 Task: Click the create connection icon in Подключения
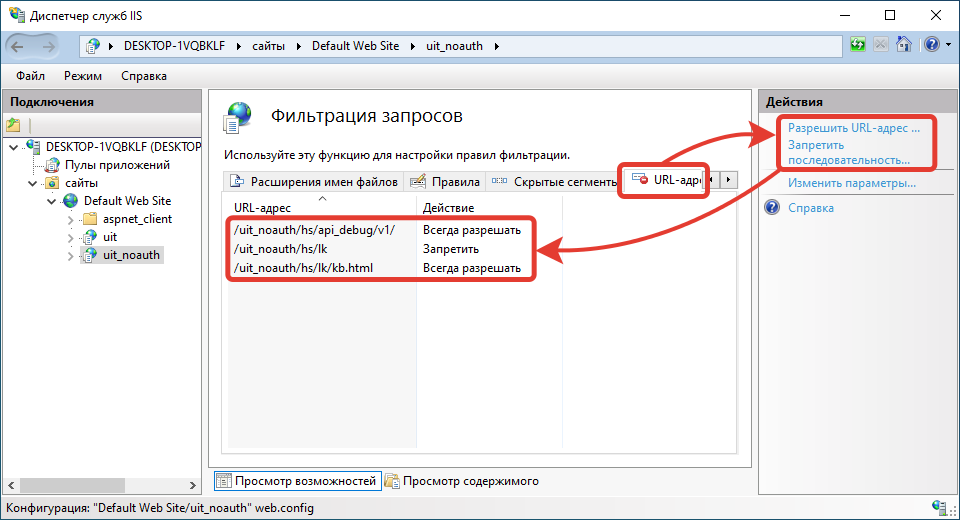point(13,125)
